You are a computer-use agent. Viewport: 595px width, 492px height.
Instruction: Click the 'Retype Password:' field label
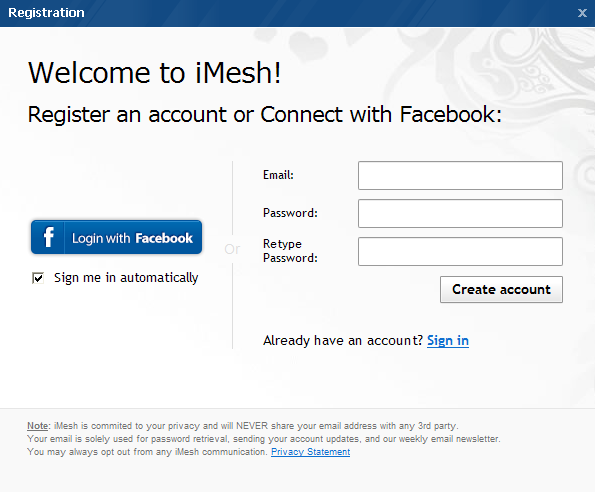click(x=290, y=251)
